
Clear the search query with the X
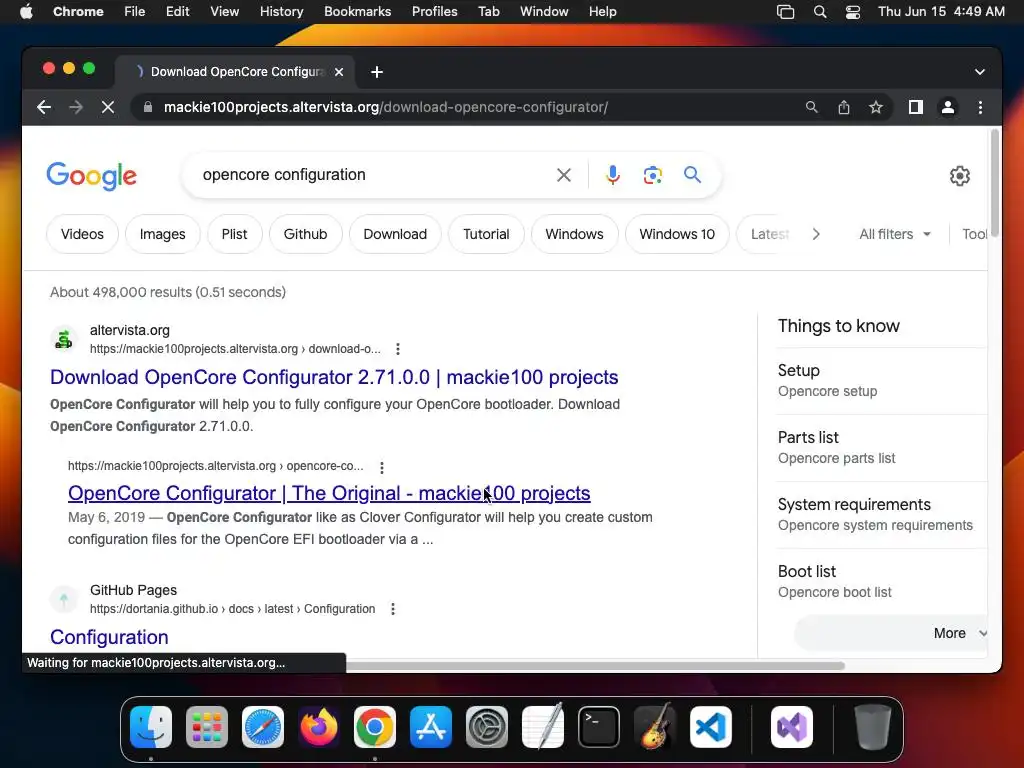pyautogui.click(x=564, y=175)
